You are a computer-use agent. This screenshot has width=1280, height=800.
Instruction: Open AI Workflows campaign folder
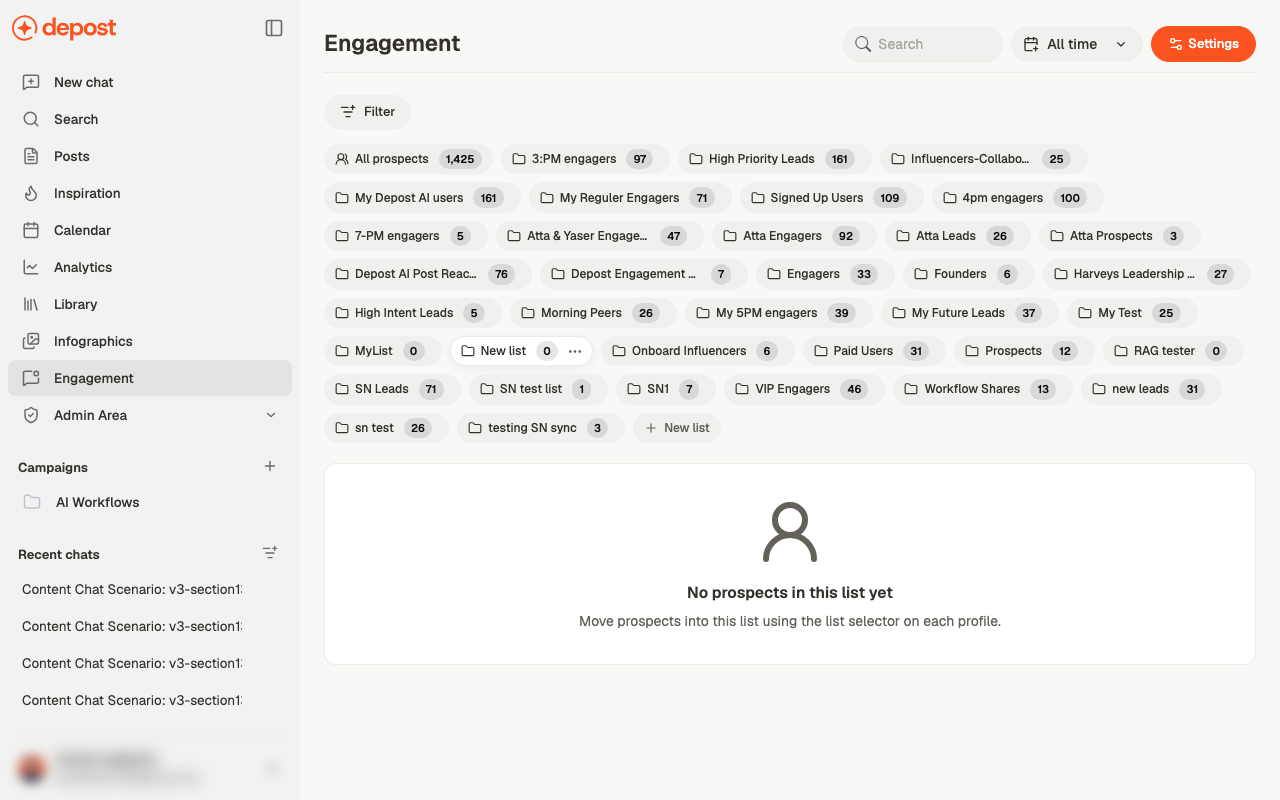[x=150, y=502]
